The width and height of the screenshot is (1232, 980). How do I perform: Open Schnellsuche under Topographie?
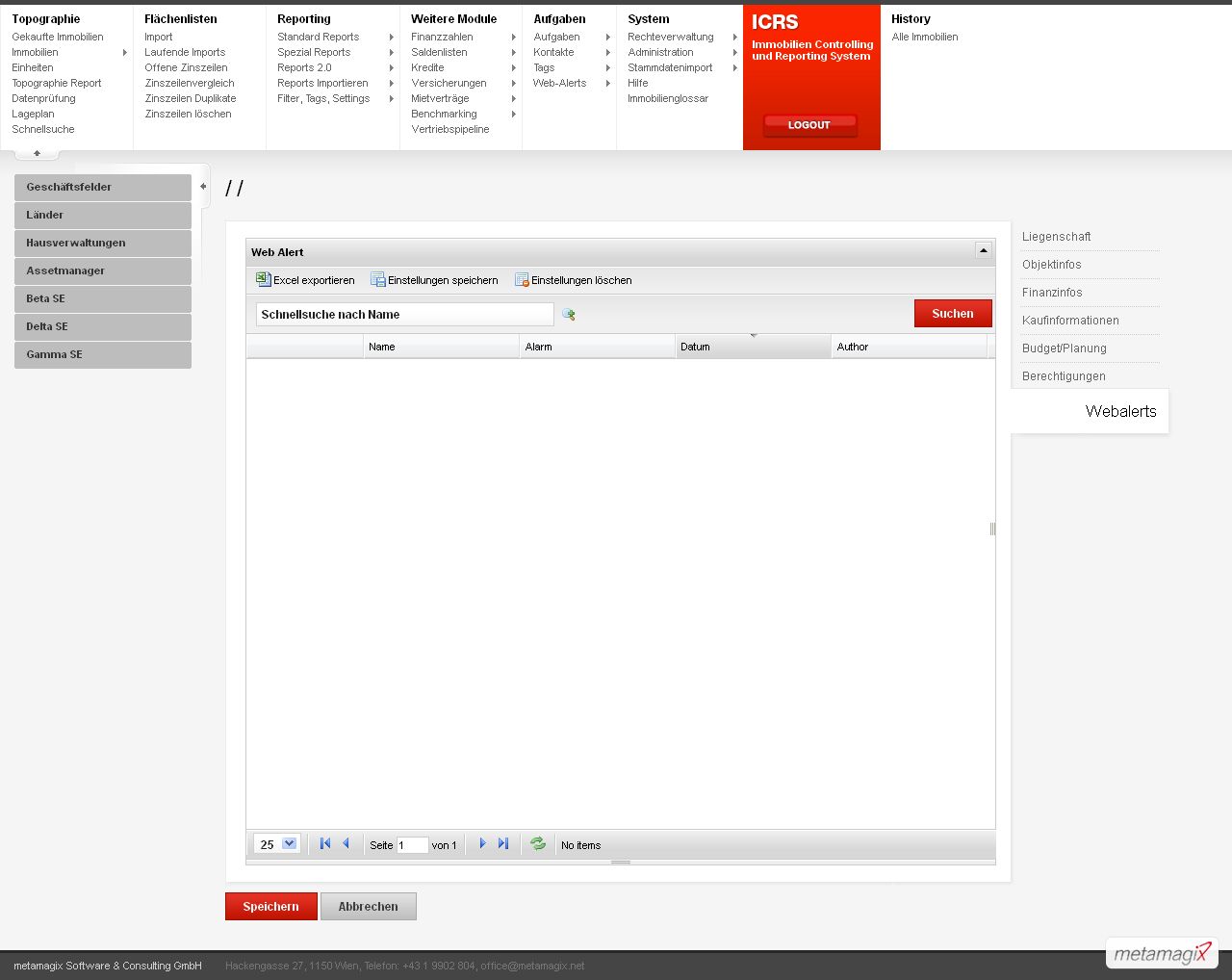[x=43, y=129]
